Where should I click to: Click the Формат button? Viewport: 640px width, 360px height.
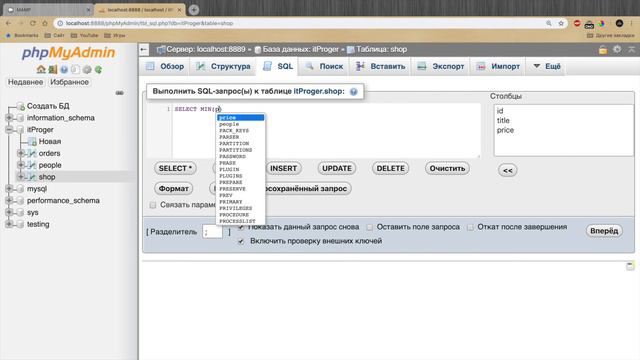tap(173, 189)
